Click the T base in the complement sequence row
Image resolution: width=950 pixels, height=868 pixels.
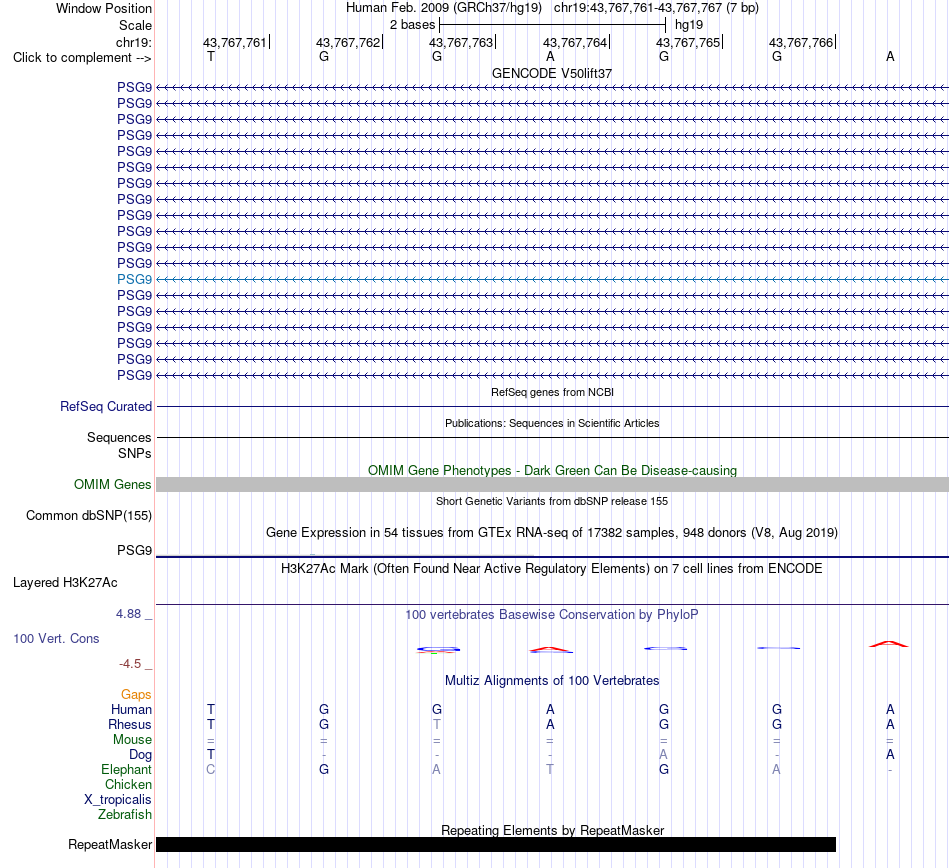click(211, 56)
